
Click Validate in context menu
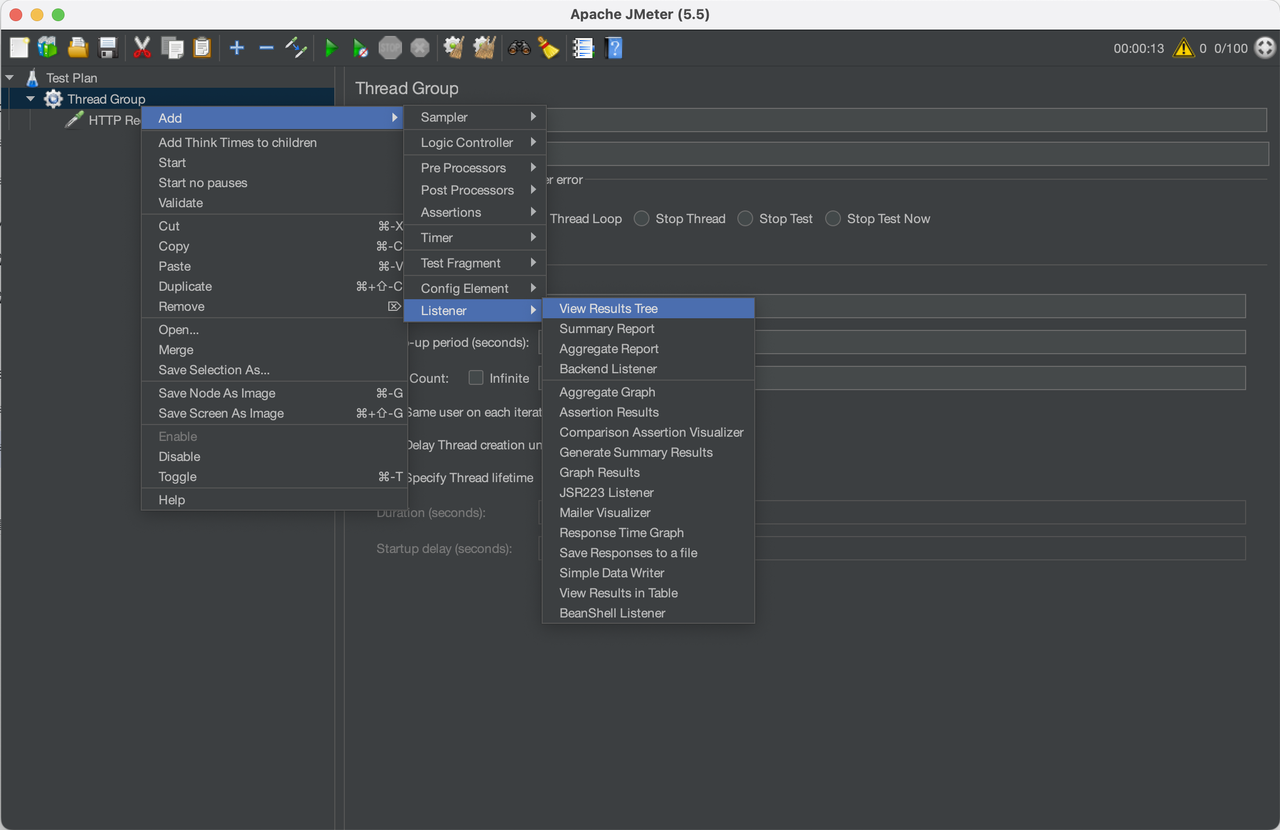273,202
